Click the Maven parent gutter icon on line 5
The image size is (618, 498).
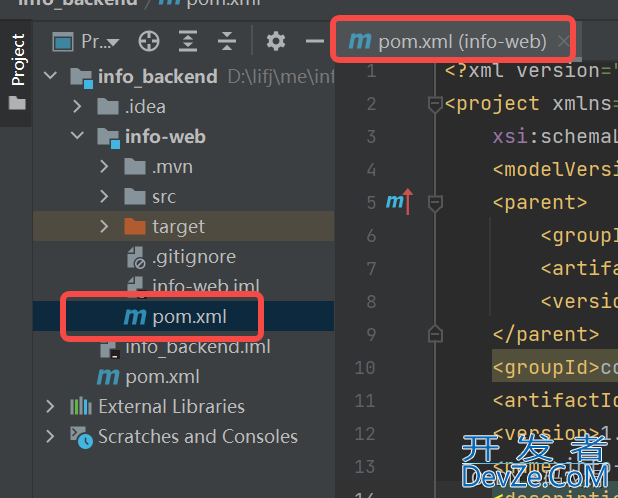tap(399, 202)
